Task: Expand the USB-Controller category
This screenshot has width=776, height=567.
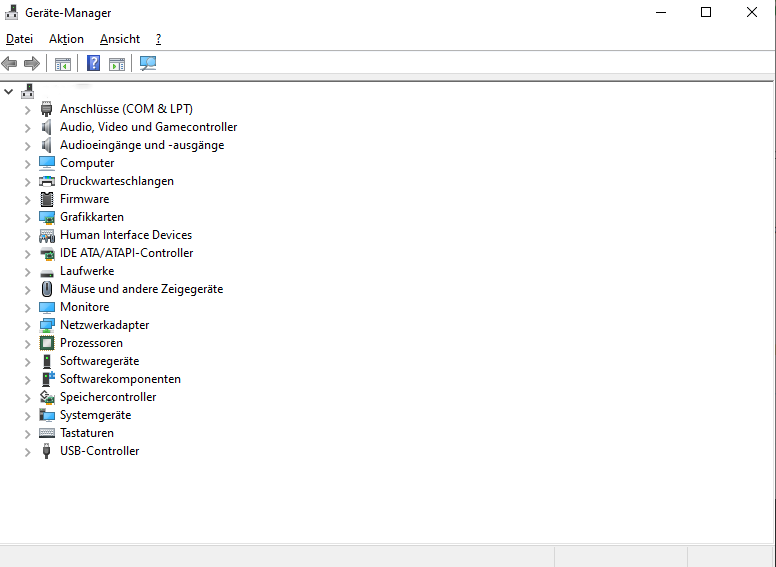Action: click(28, 452)
